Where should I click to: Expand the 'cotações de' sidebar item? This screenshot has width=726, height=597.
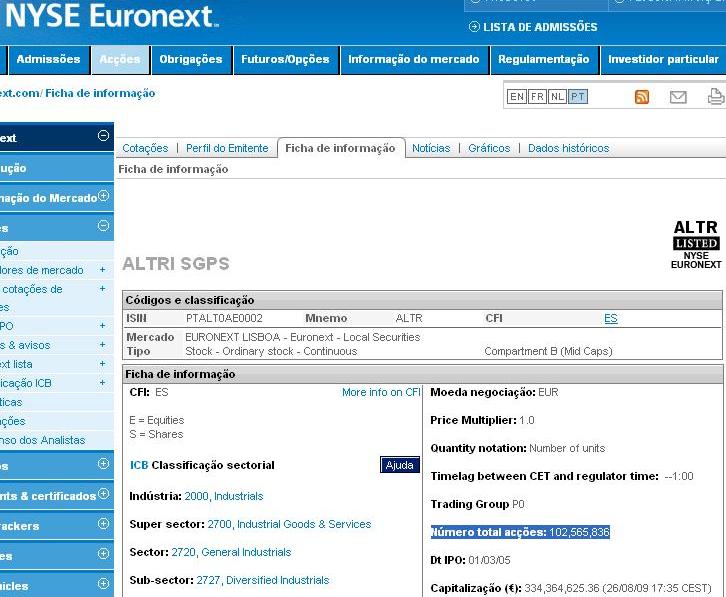102,289
